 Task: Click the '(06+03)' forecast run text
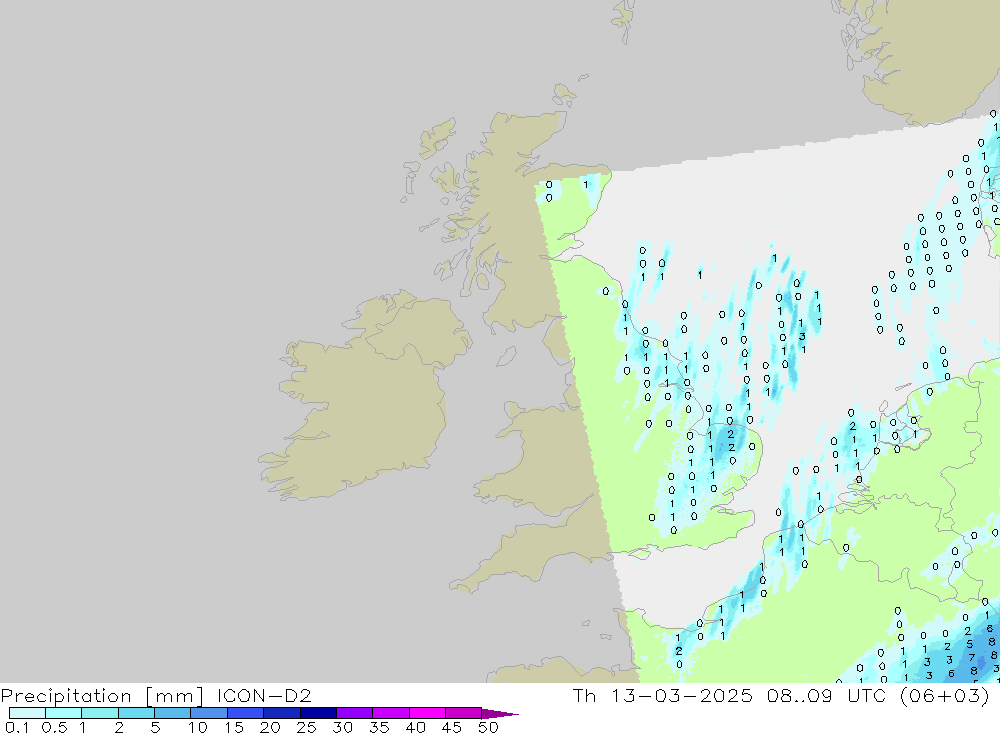tap(945, 695)
